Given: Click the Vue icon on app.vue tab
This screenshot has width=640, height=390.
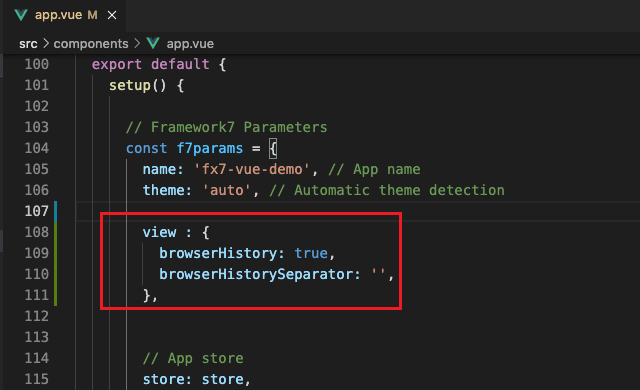Looking at the screenshot, I should [21, 15].
